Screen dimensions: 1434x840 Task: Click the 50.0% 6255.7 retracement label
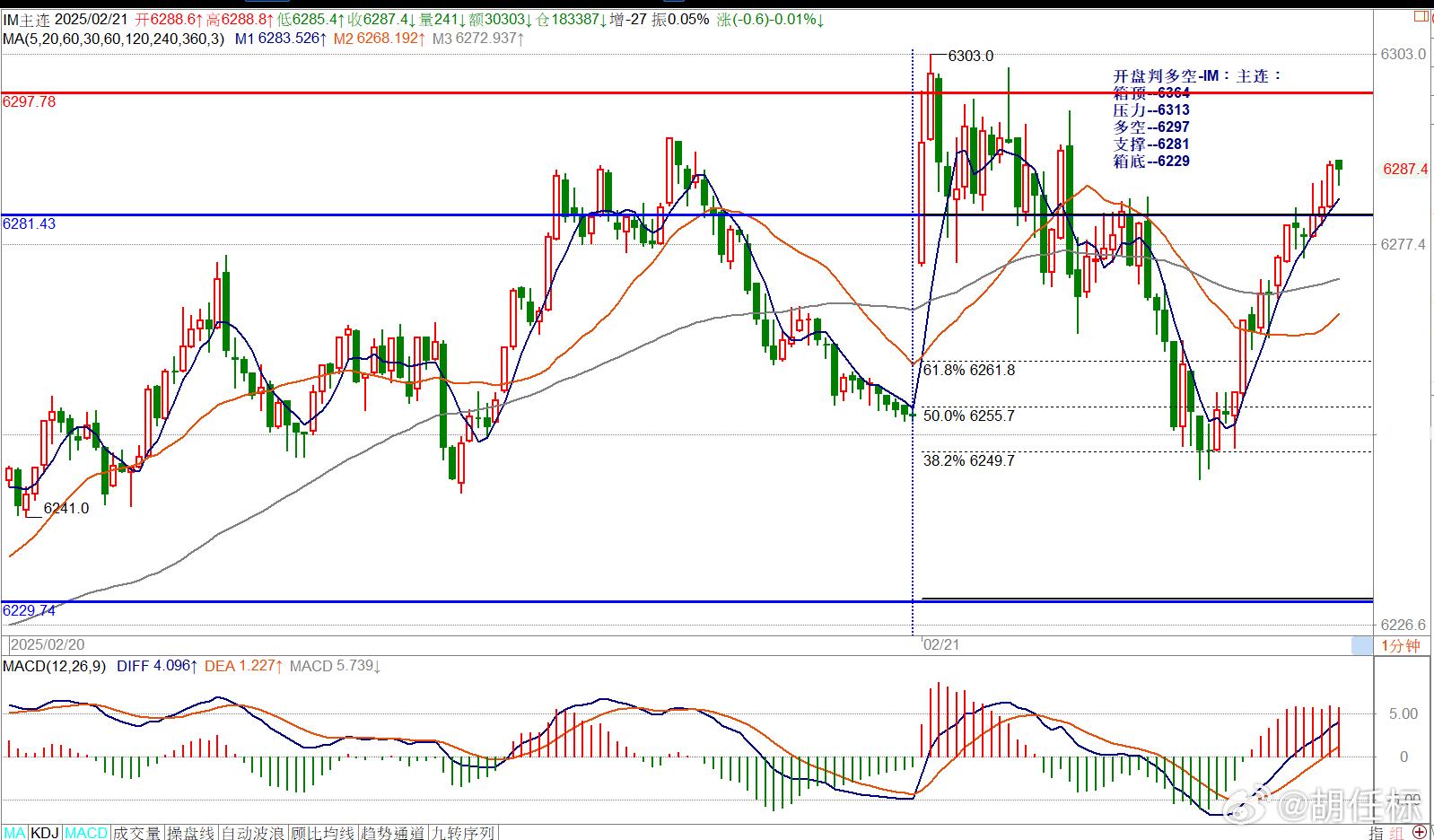[x=969, y=416]
